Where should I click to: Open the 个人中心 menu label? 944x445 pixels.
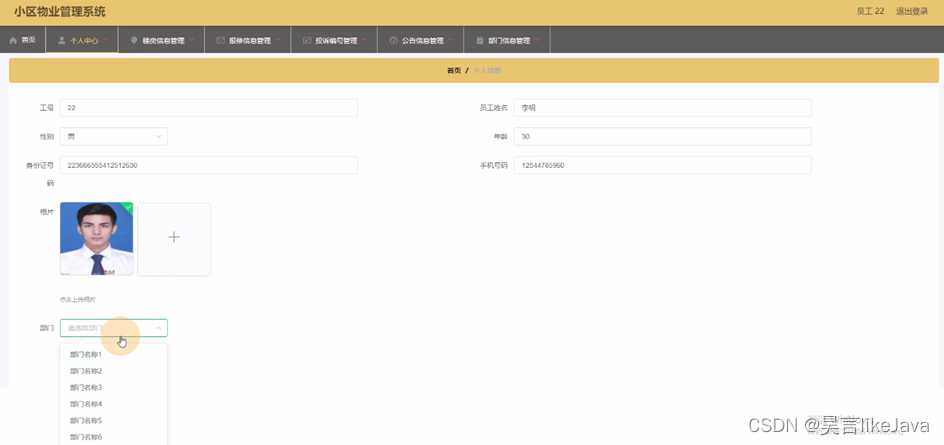(x=84, y=41)
